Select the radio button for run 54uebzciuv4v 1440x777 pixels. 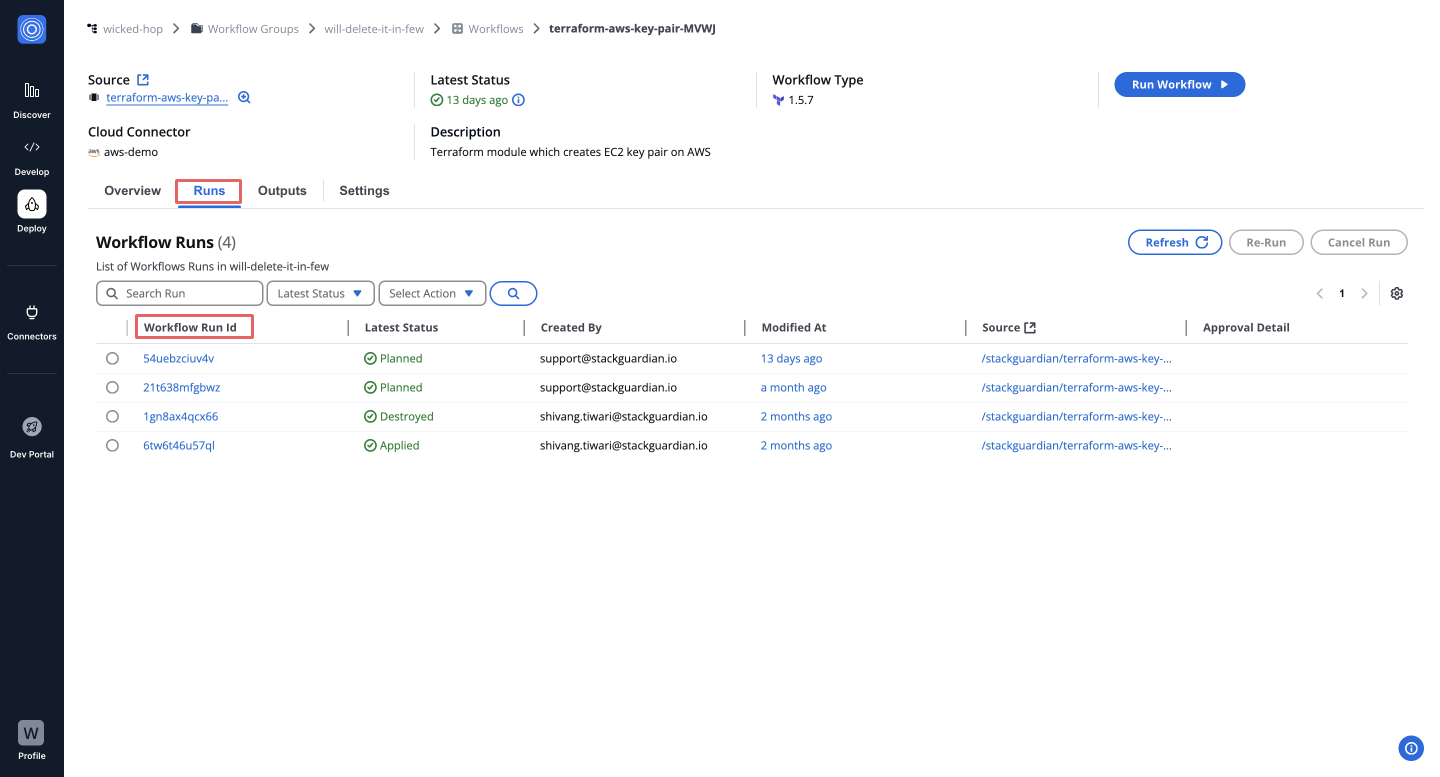point(112,359)
